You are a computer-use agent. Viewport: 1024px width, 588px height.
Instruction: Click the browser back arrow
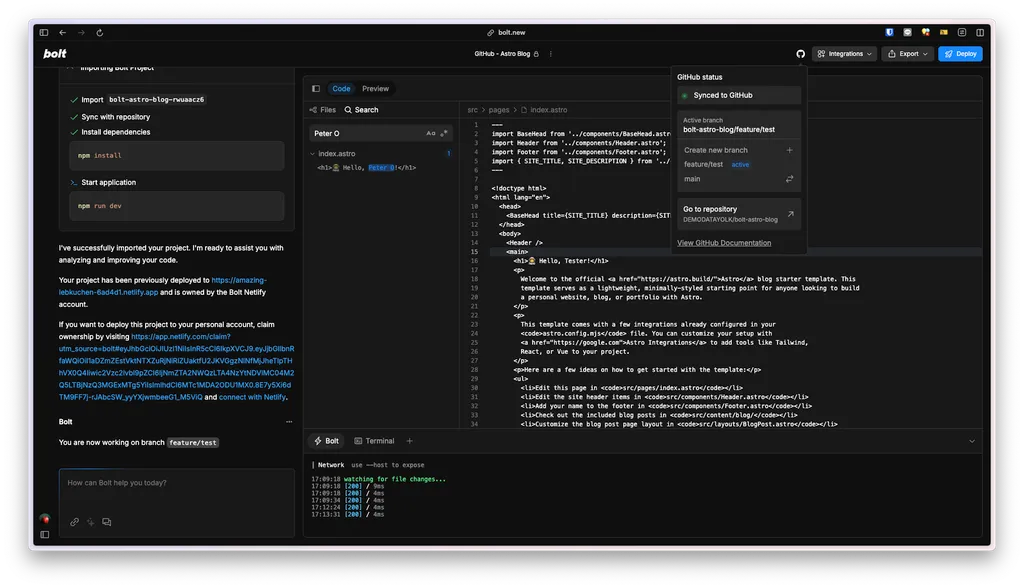63,33
